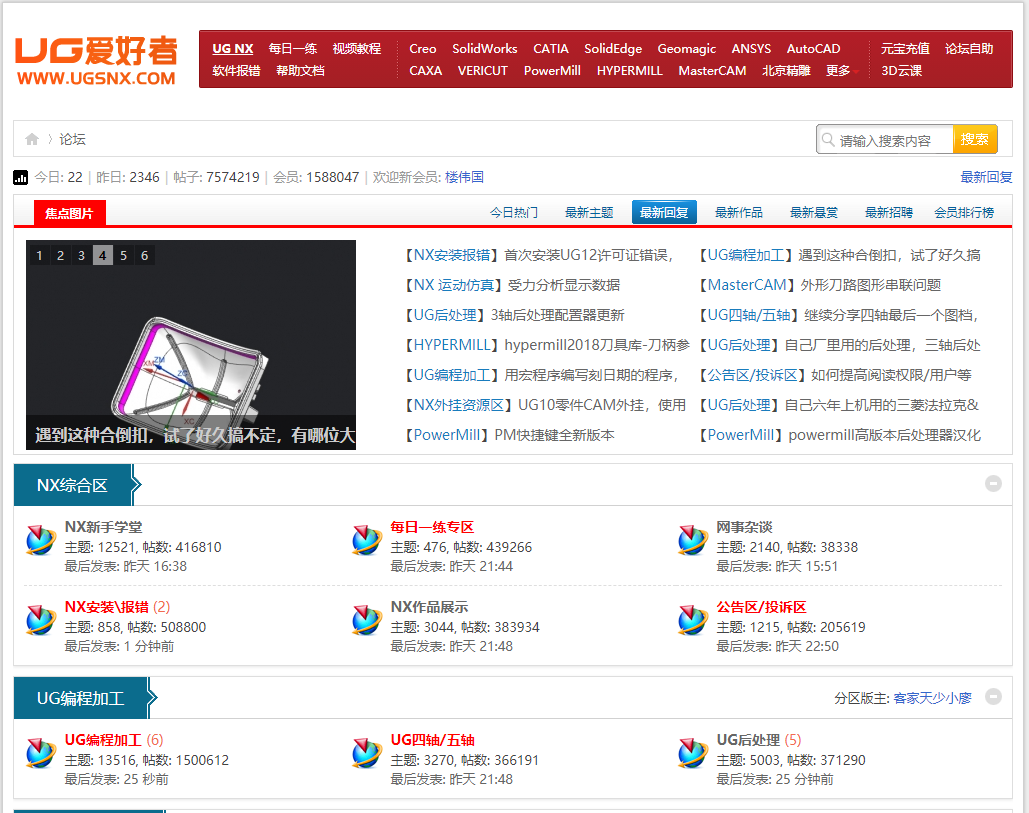1029x813 pixels.
Task: Show slide 5 of focus images
Action: tap(123, 255)
